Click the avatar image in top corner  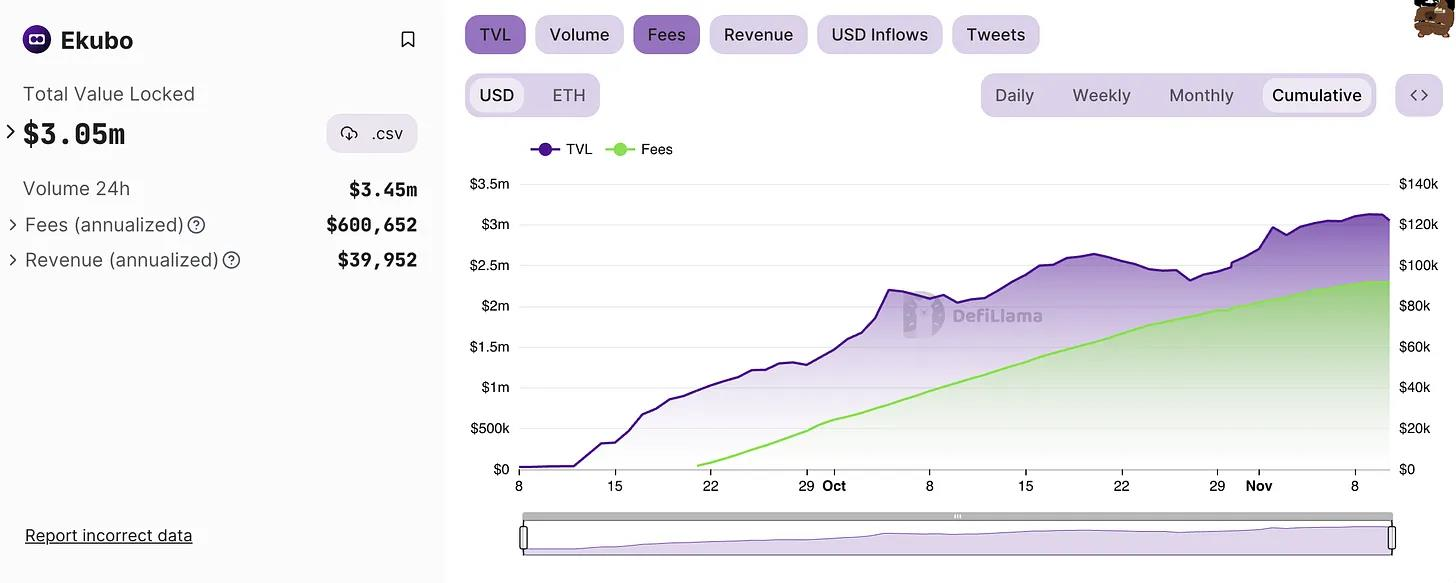pos(1434,18)
